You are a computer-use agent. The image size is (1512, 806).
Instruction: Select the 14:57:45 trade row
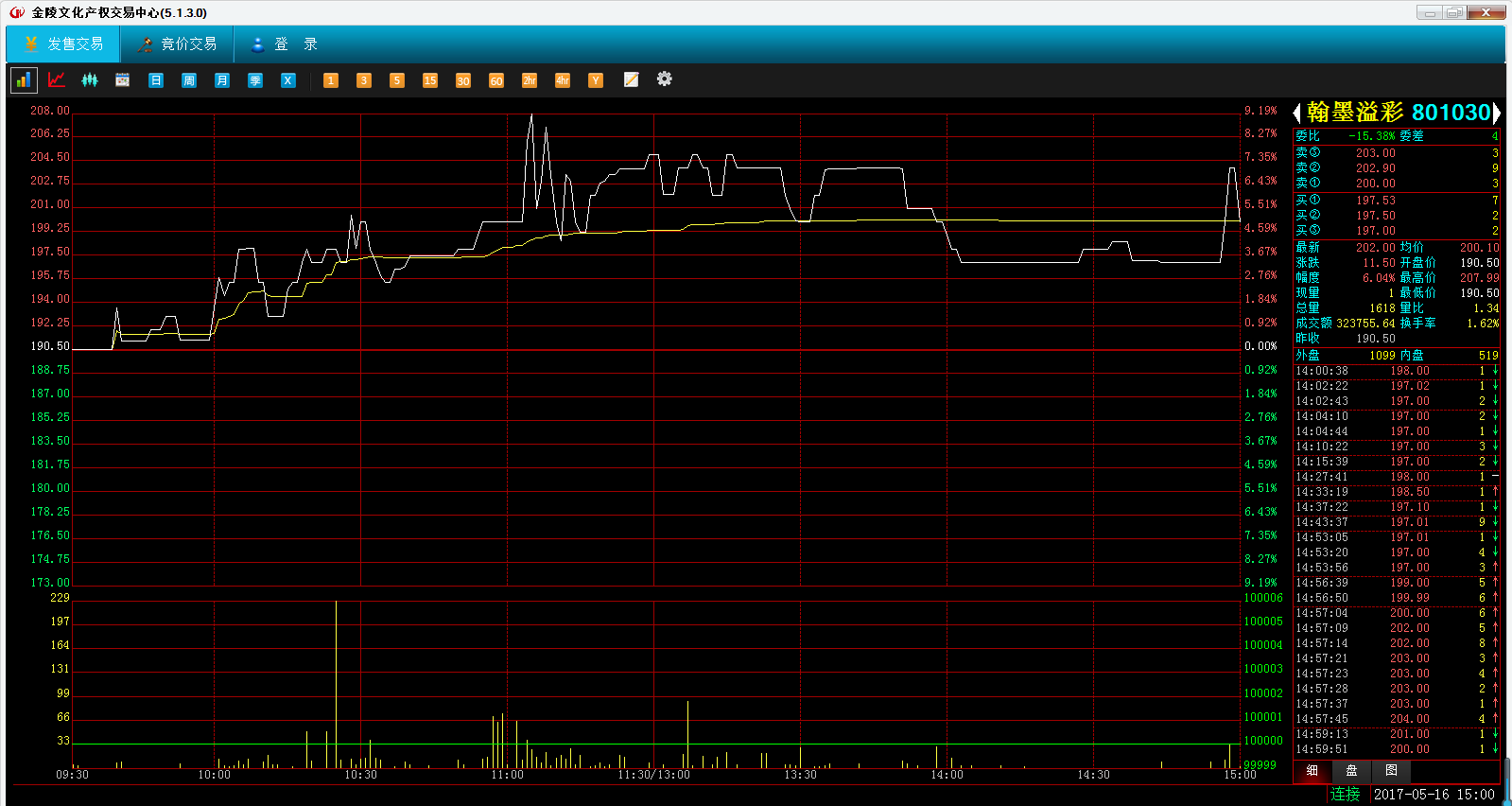click(x=1397, y=719)
